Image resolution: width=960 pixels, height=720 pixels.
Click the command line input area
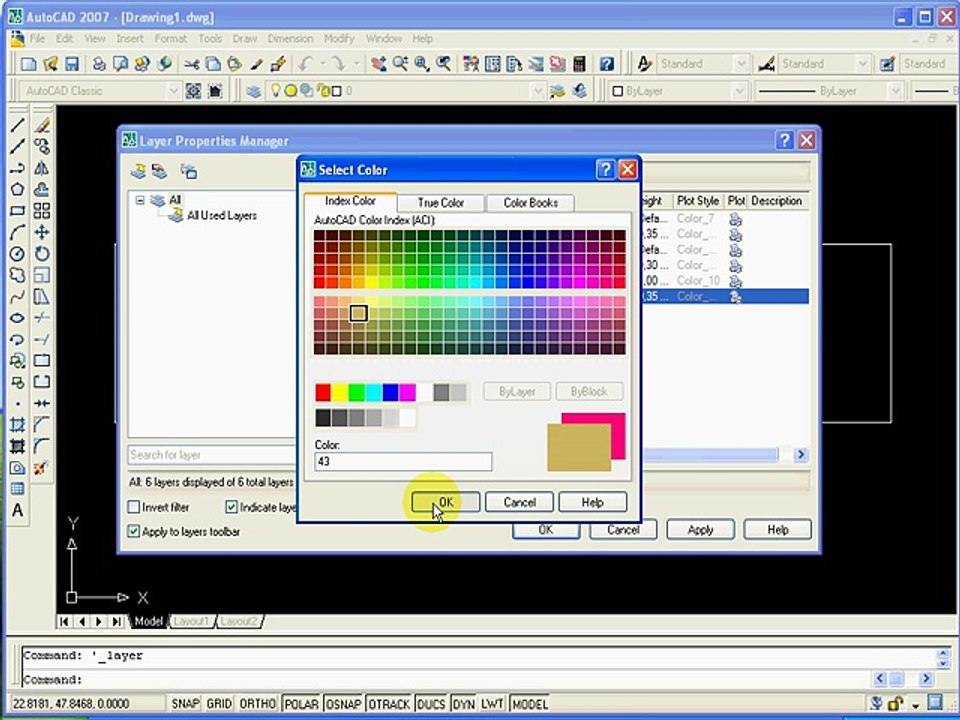(x=447, y=680)
